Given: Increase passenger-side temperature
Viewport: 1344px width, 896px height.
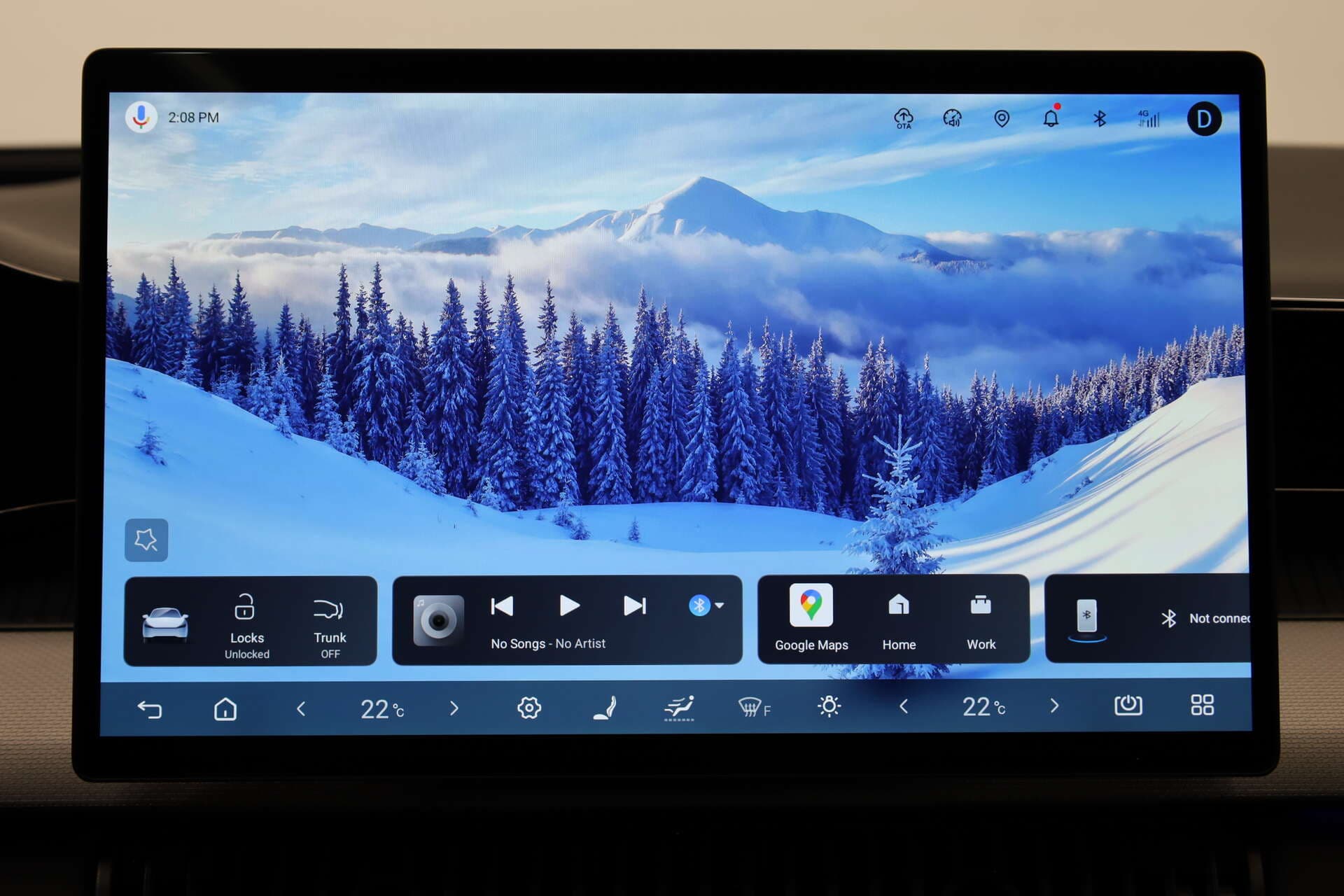Looking at the screenshot, I should click(x=1055, y=706).
